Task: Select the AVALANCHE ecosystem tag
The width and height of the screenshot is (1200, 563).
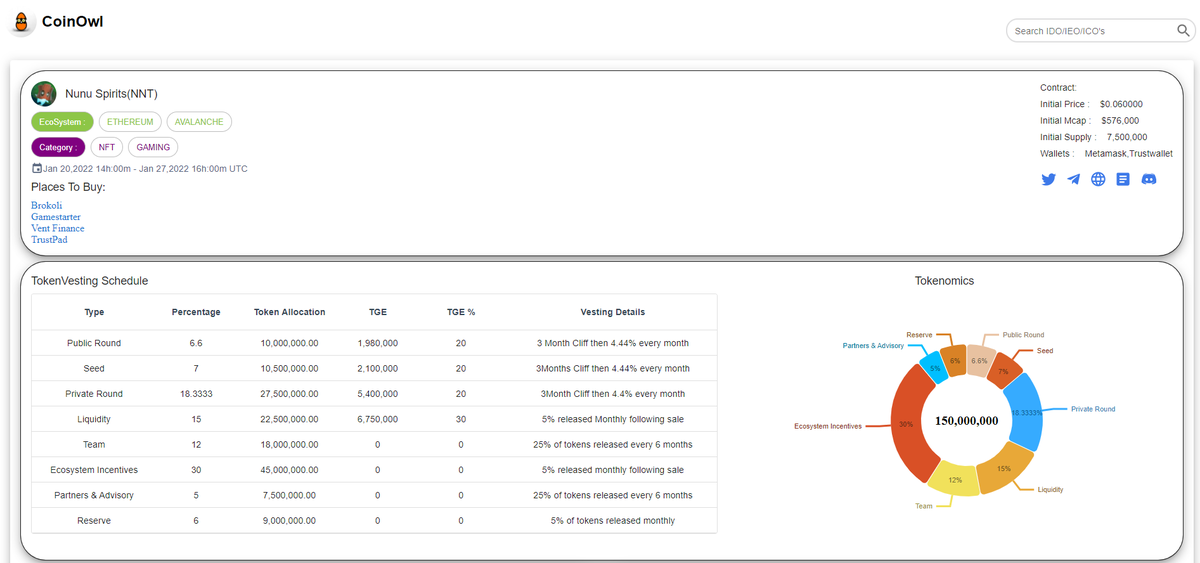Action: click(199, 122)
